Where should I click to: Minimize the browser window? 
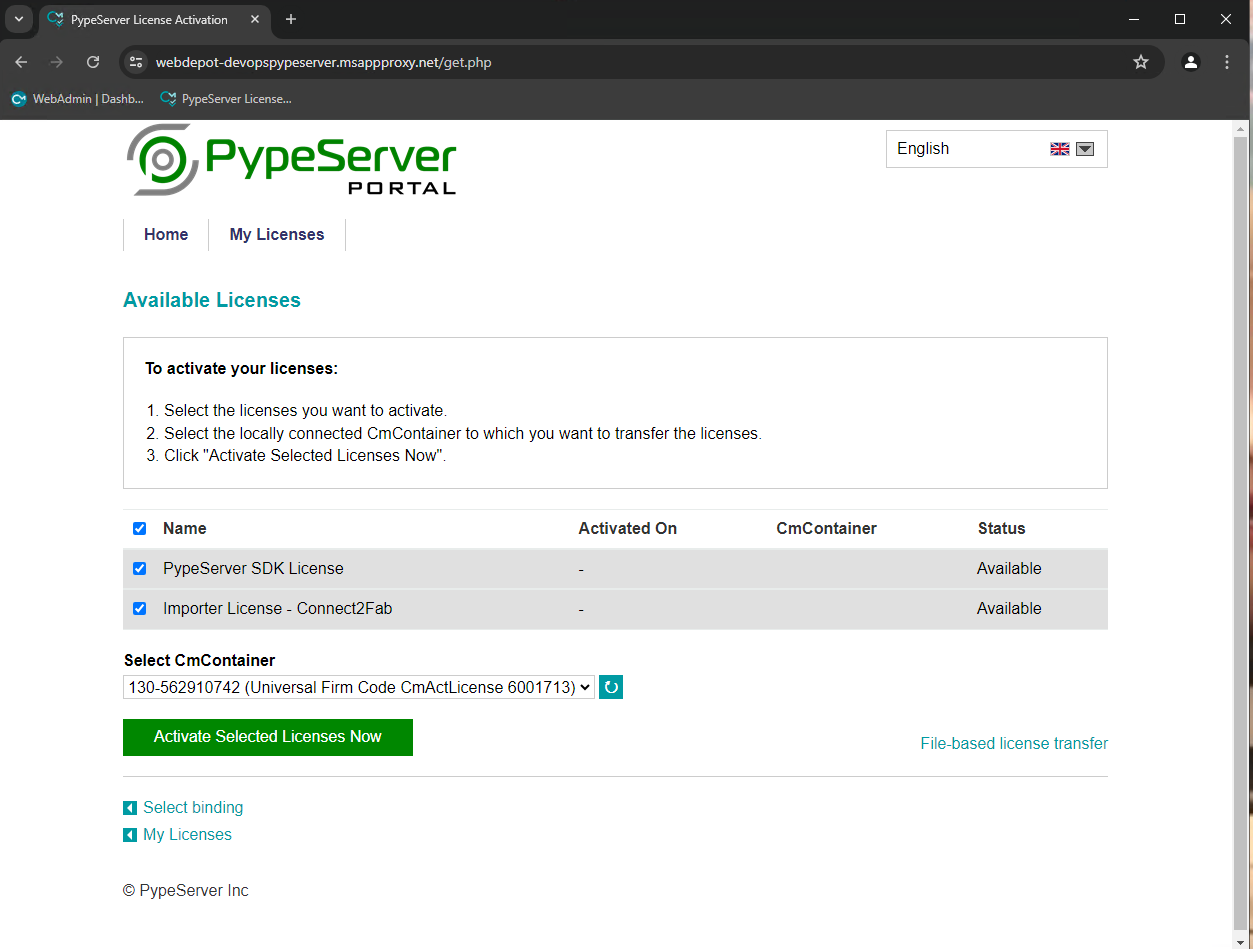coord(1134,19)
